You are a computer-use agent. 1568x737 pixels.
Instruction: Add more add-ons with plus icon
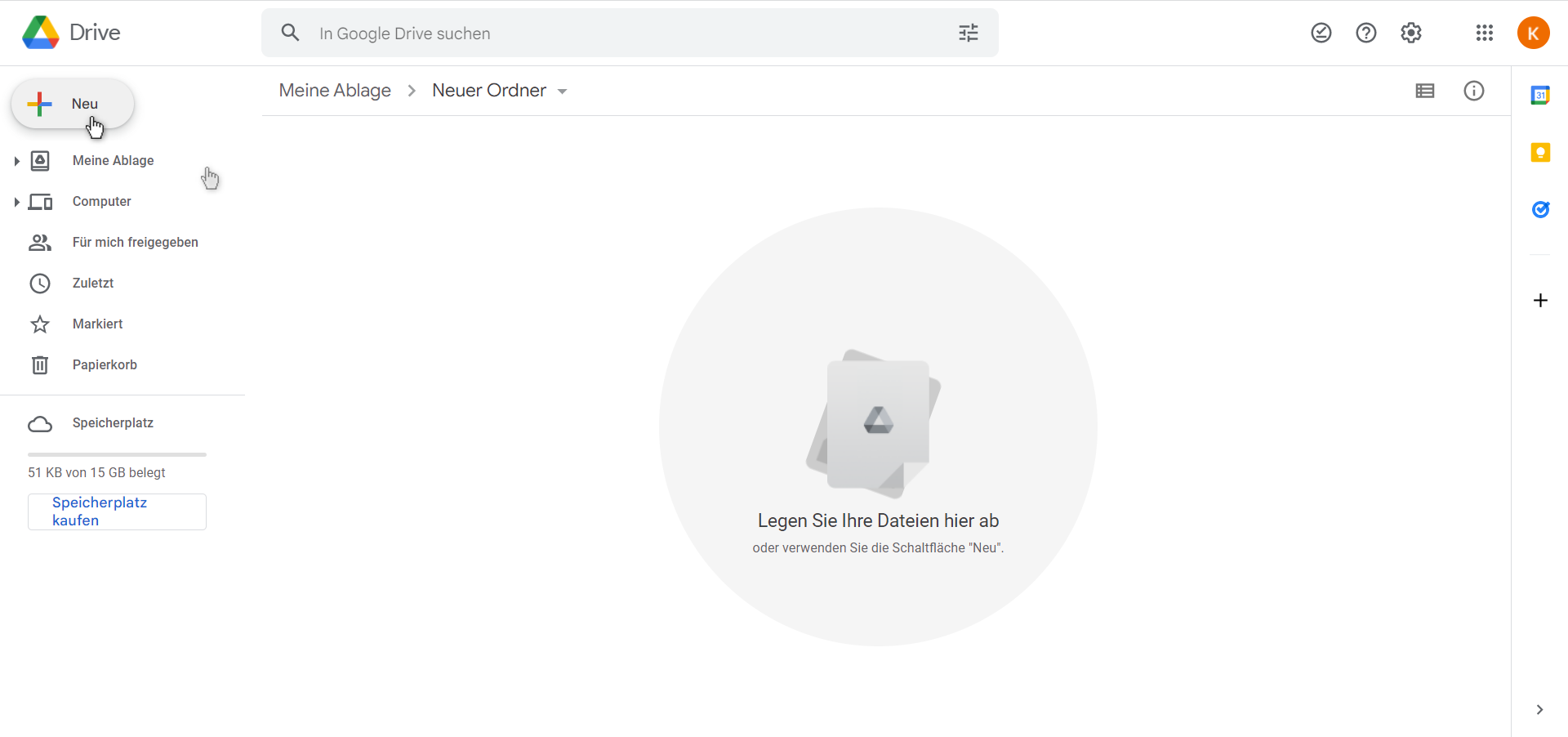(1540, 301)
